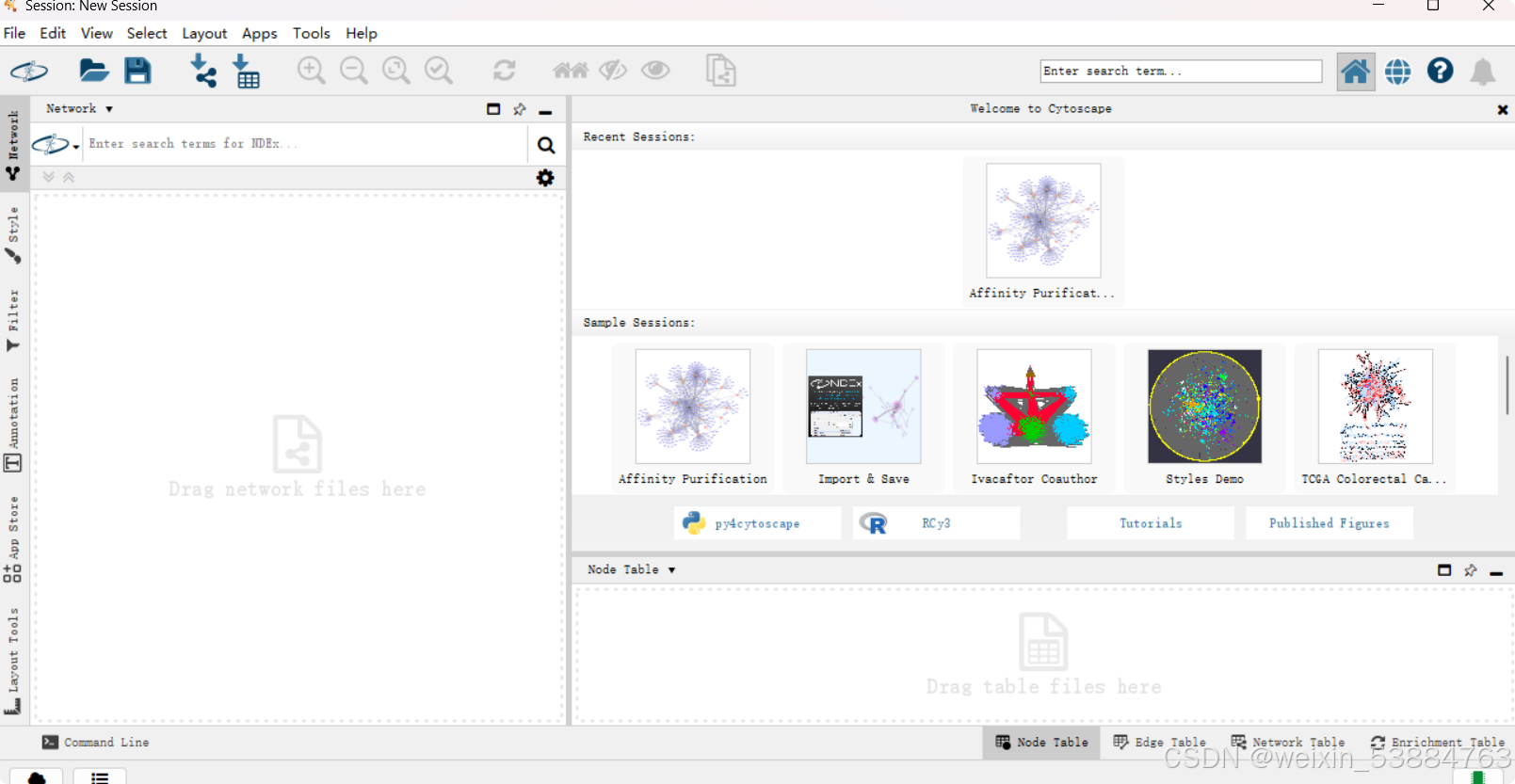Hide selected nodes and edges icon
The image size is (1515, 784).
coord(613,71)
